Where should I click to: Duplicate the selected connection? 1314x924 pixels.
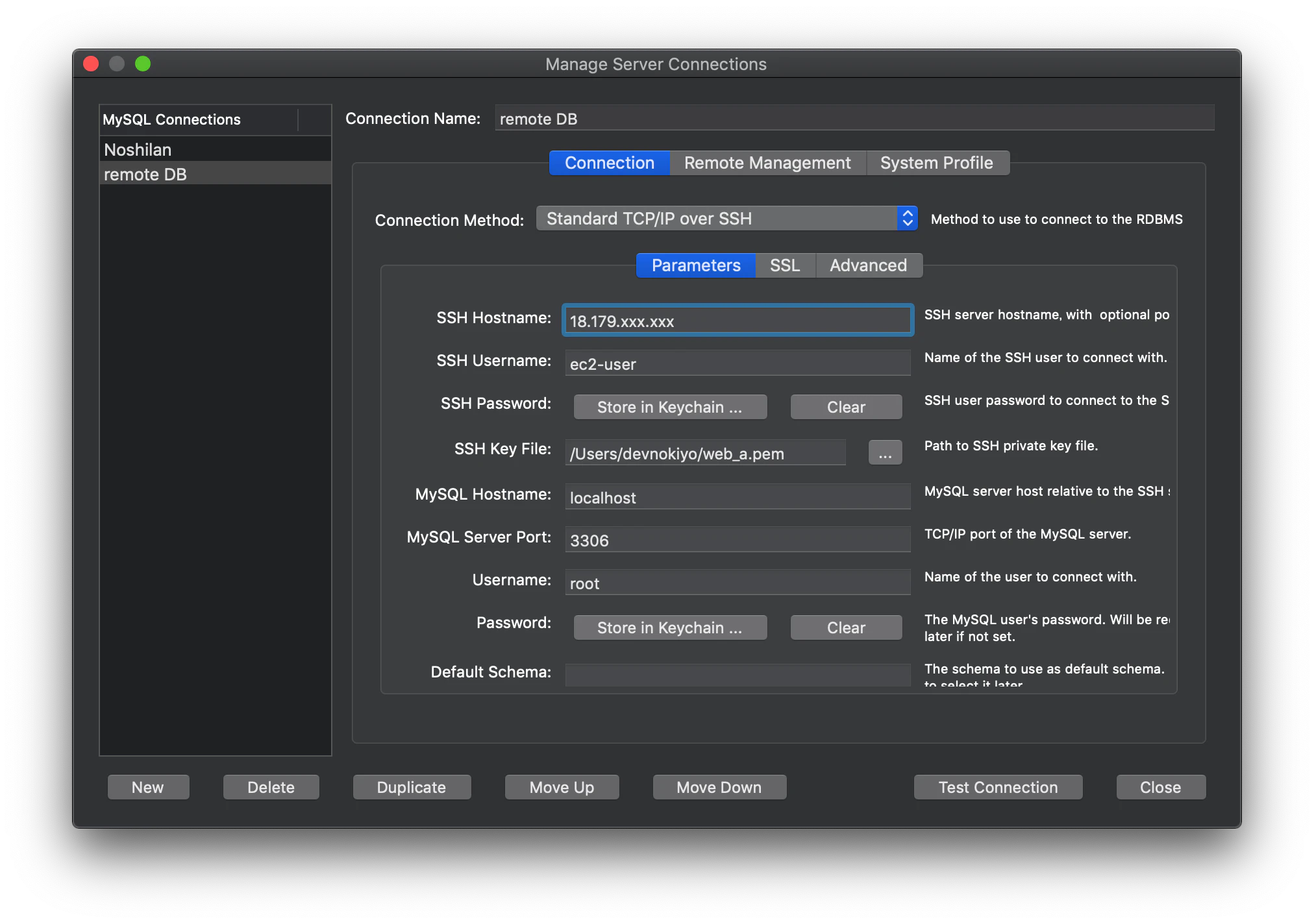[412, 787]
